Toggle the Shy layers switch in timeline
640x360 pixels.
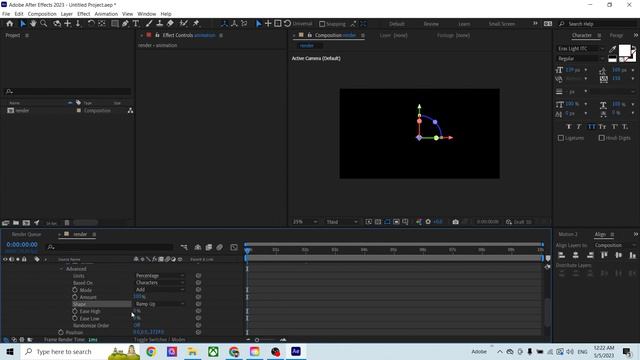point(198,247)
